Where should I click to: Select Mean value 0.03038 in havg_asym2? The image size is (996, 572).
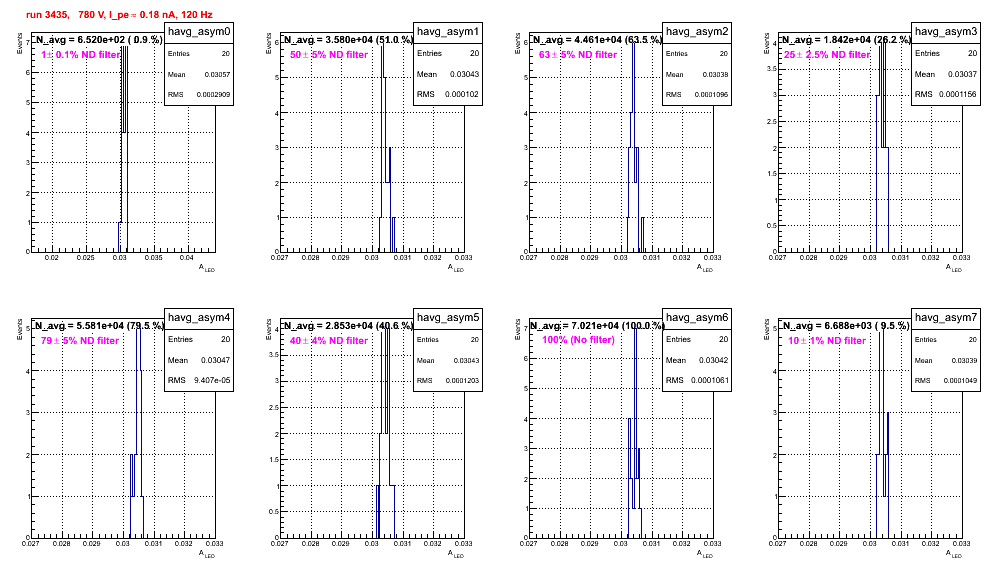tap(715, 74)
